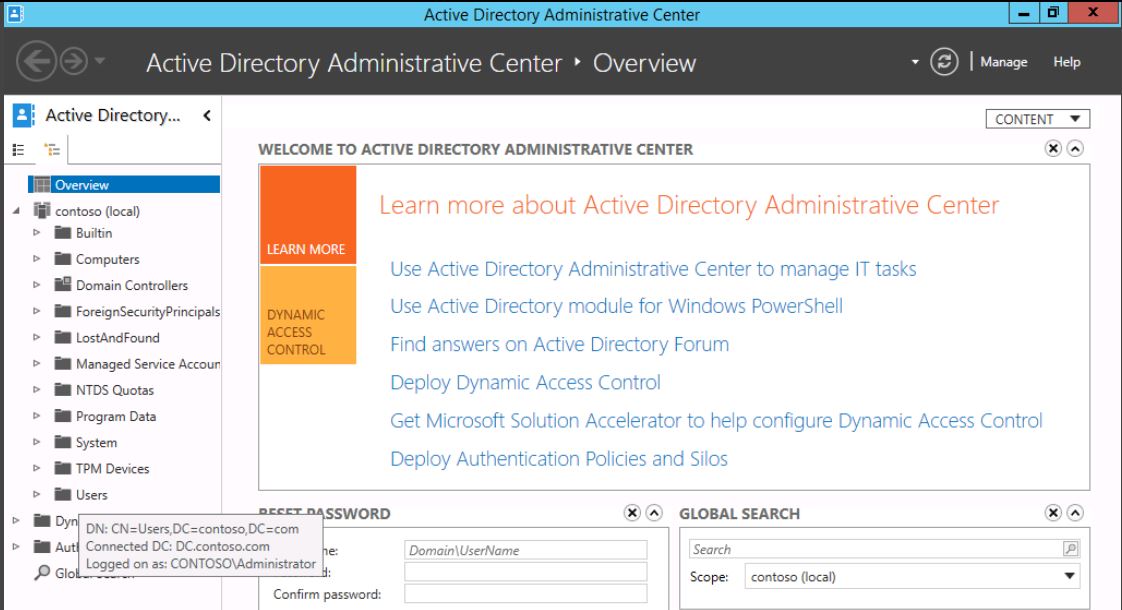Switch to list view icon in navigation pane
This screenshot has height=610, width=1122.
point(18,150)
